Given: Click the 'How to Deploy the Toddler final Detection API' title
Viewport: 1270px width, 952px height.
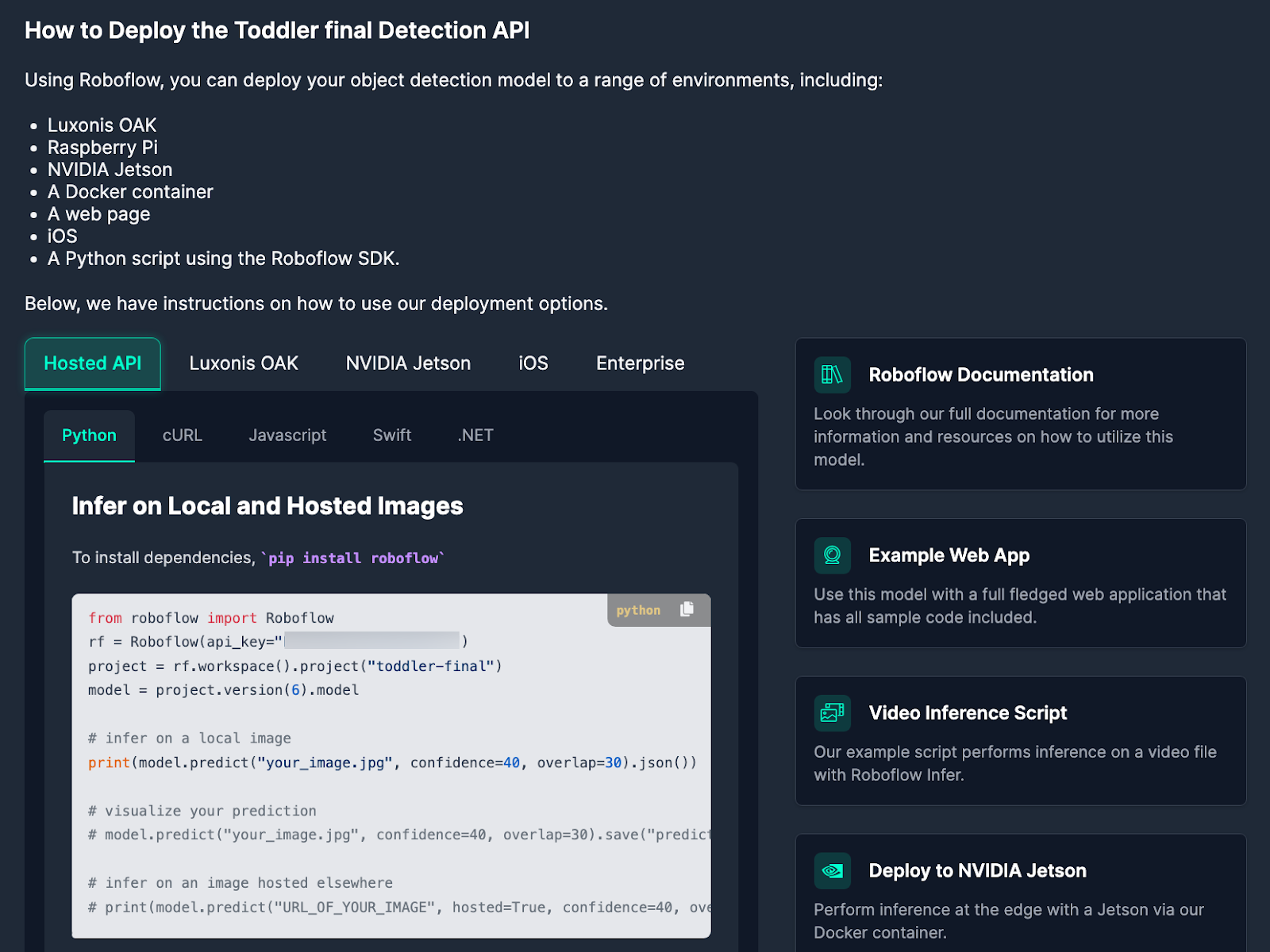Looking at the screenshot, I should coord(277,30).
